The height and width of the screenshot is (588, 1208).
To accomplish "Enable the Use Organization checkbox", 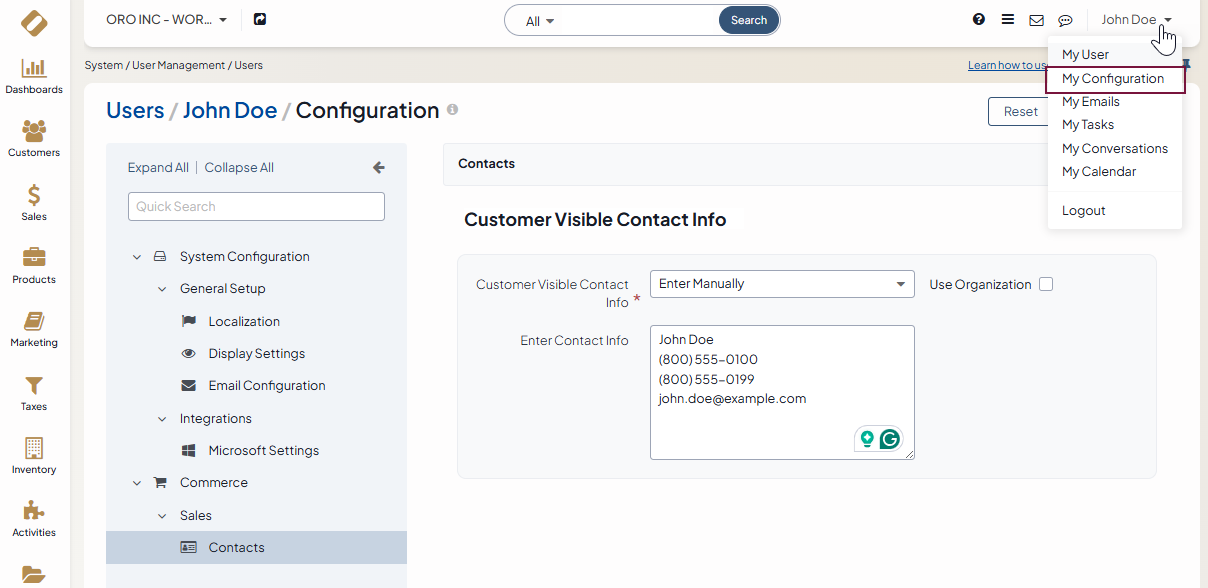I will point(1046,284).
